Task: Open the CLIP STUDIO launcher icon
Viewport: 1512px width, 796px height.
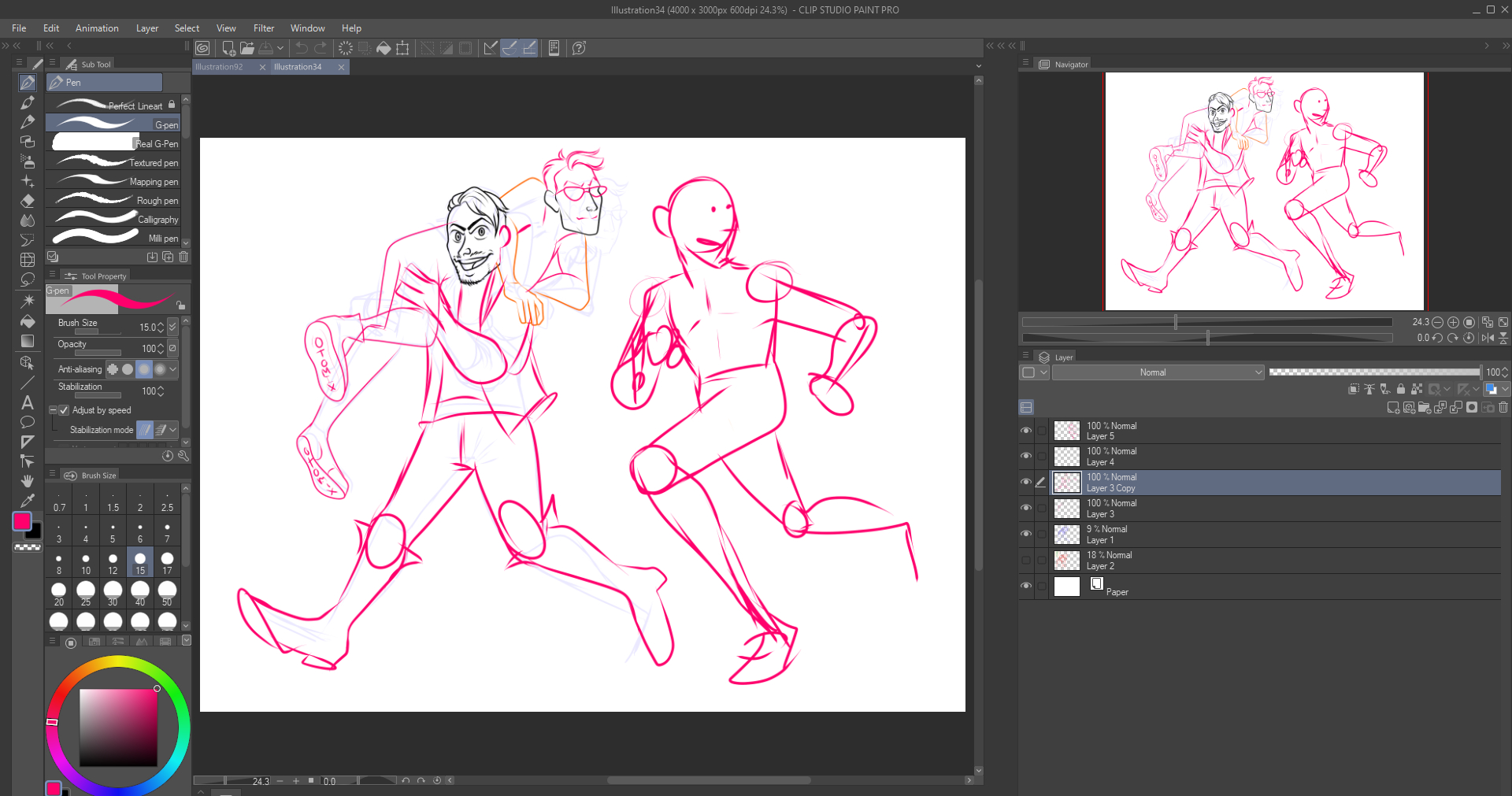Action: point(202,48)
